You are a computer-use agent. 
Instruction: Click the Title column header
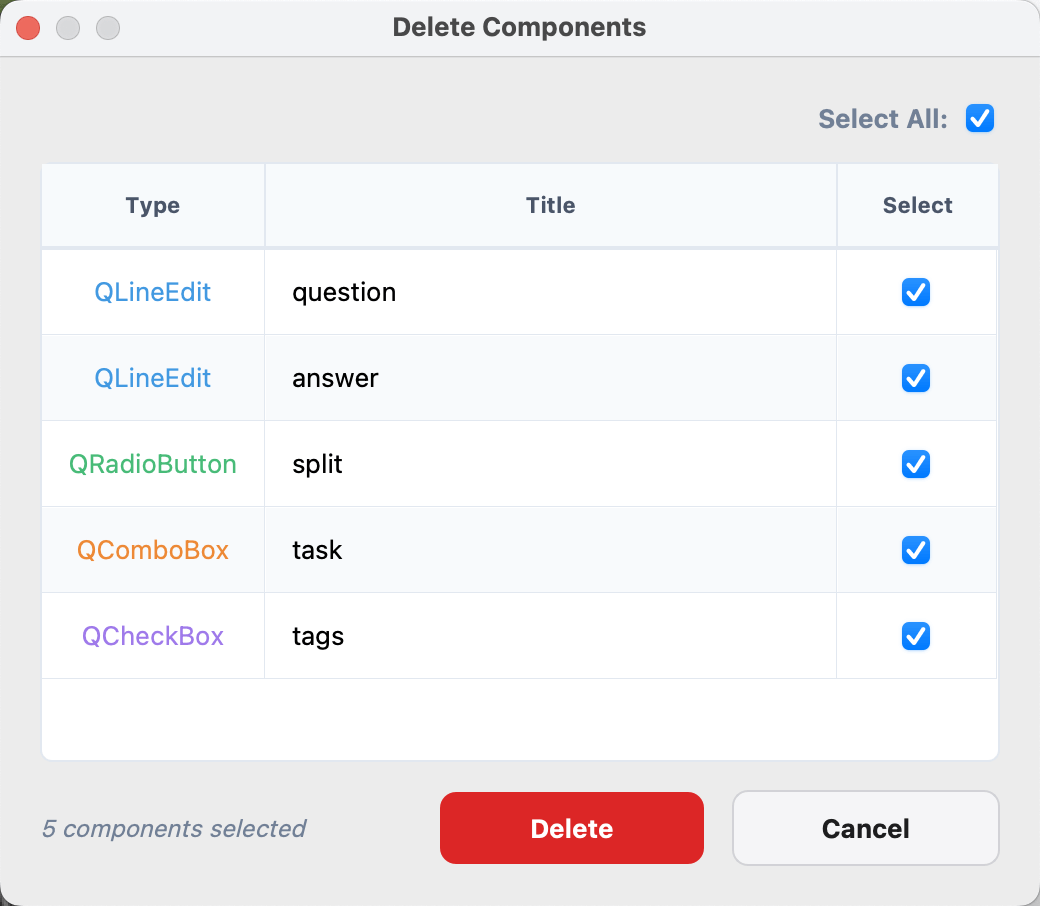click(551, 206)
